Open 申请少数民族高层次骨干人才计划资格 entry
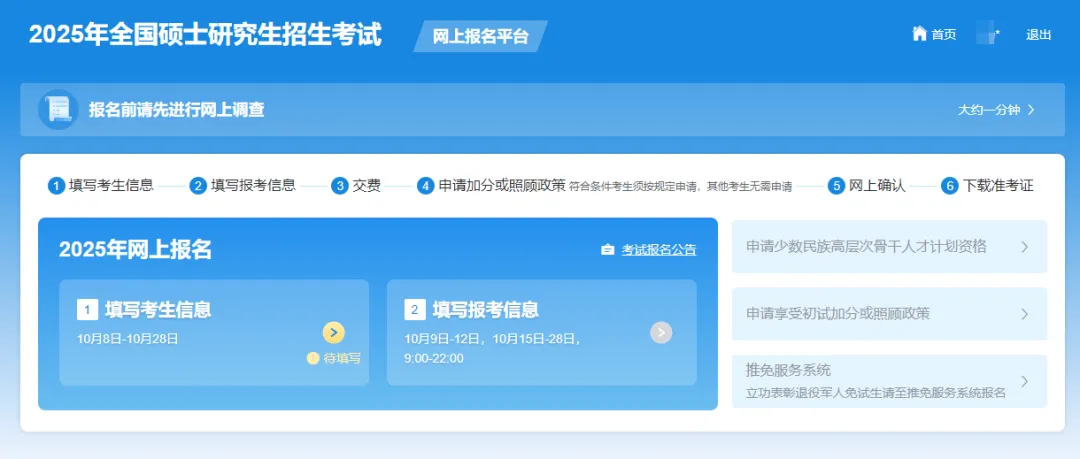This screenshot has width=1080, height=459. [889, 247]
